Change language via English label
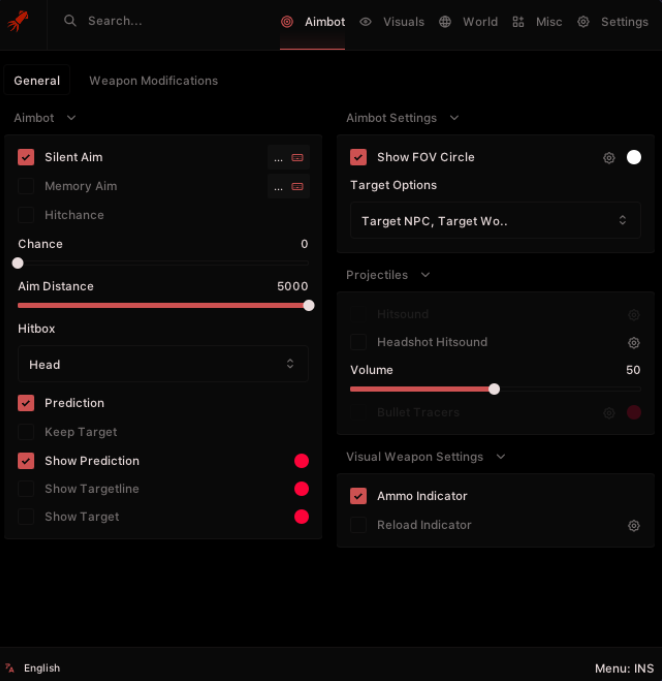Viewport: 662px width, 681px height. click(x=42, y=668)
